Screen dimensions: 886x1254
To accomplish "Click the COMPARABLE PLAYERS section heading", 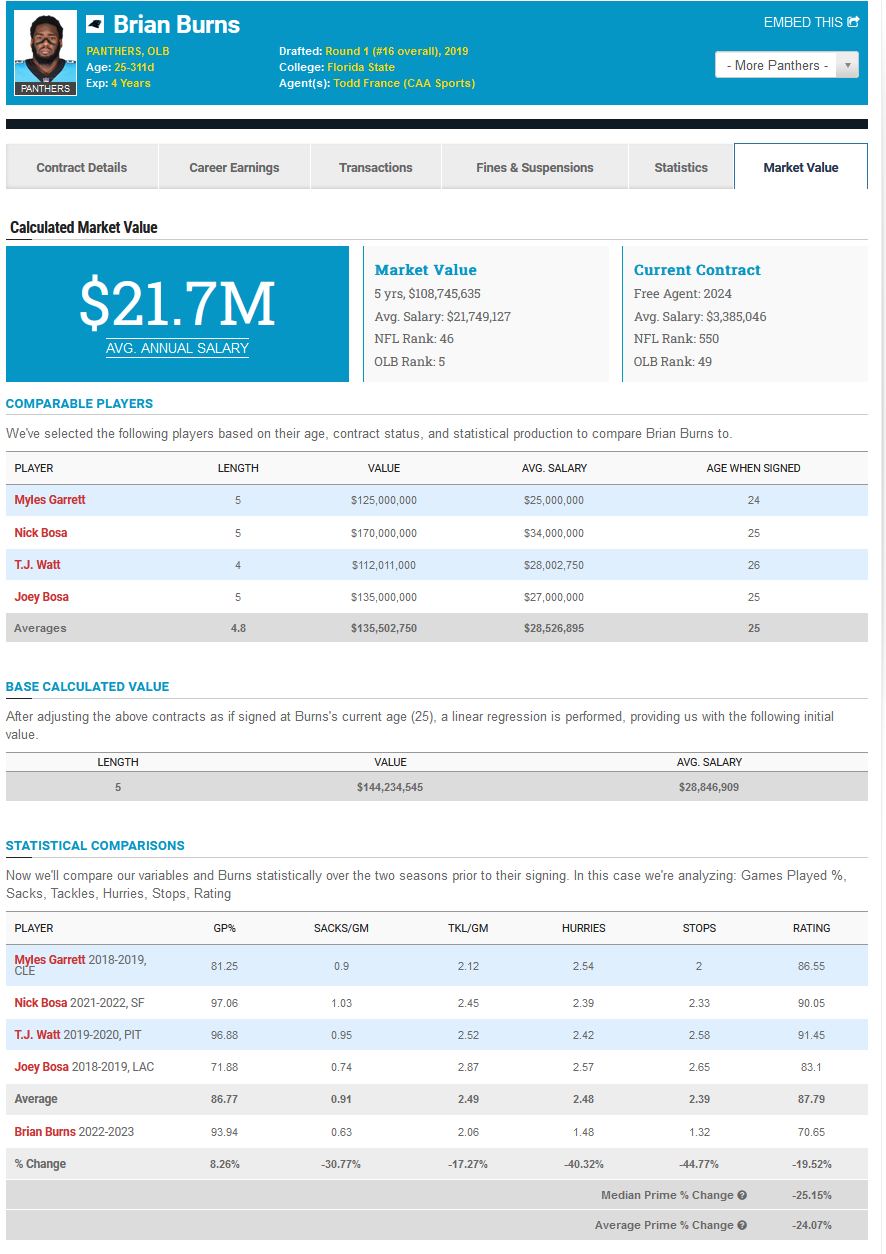I will (79, 403).
